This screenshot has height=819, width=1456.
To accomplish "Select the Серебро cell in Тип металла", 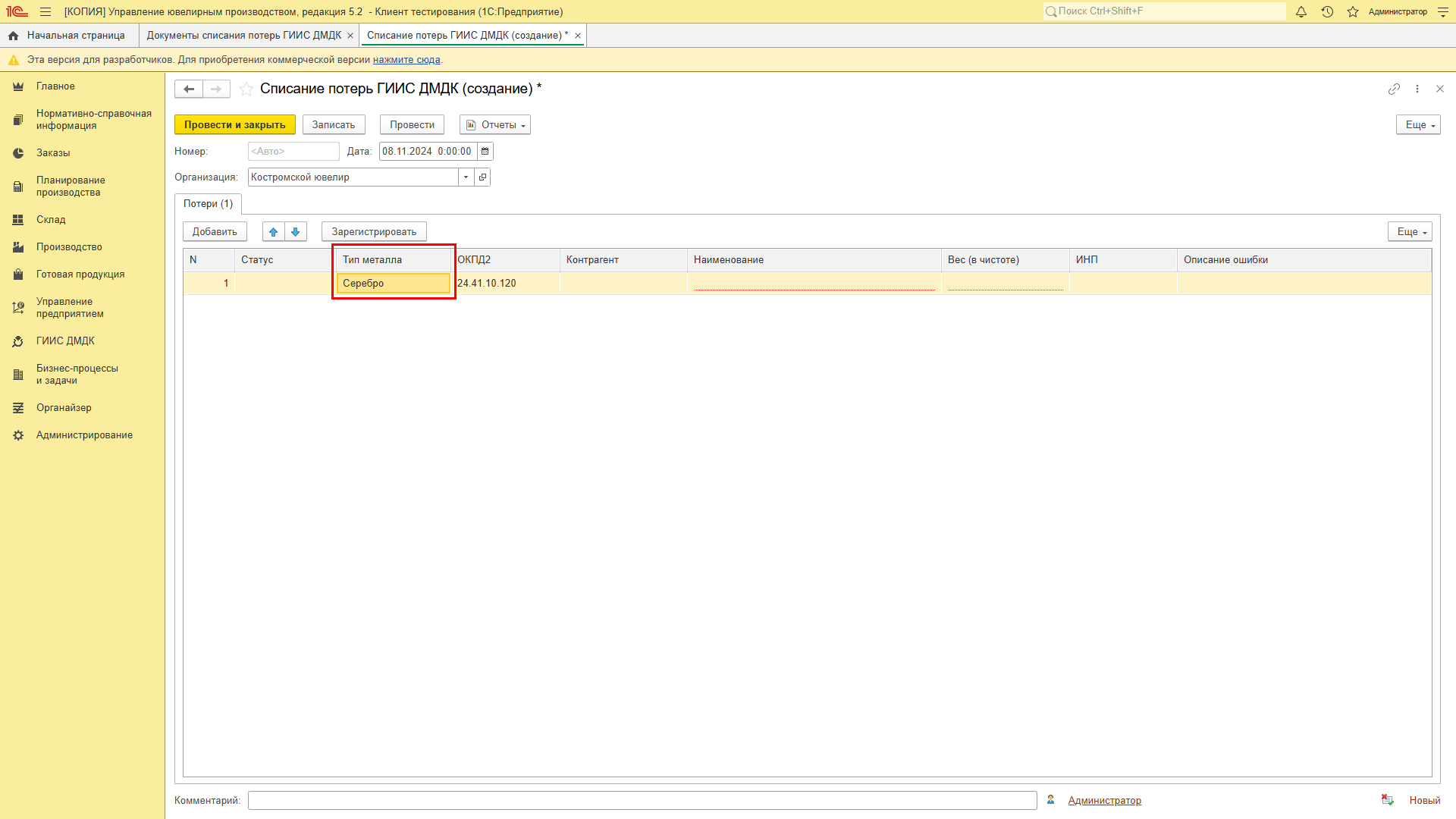I will click(x=394, y=284).
